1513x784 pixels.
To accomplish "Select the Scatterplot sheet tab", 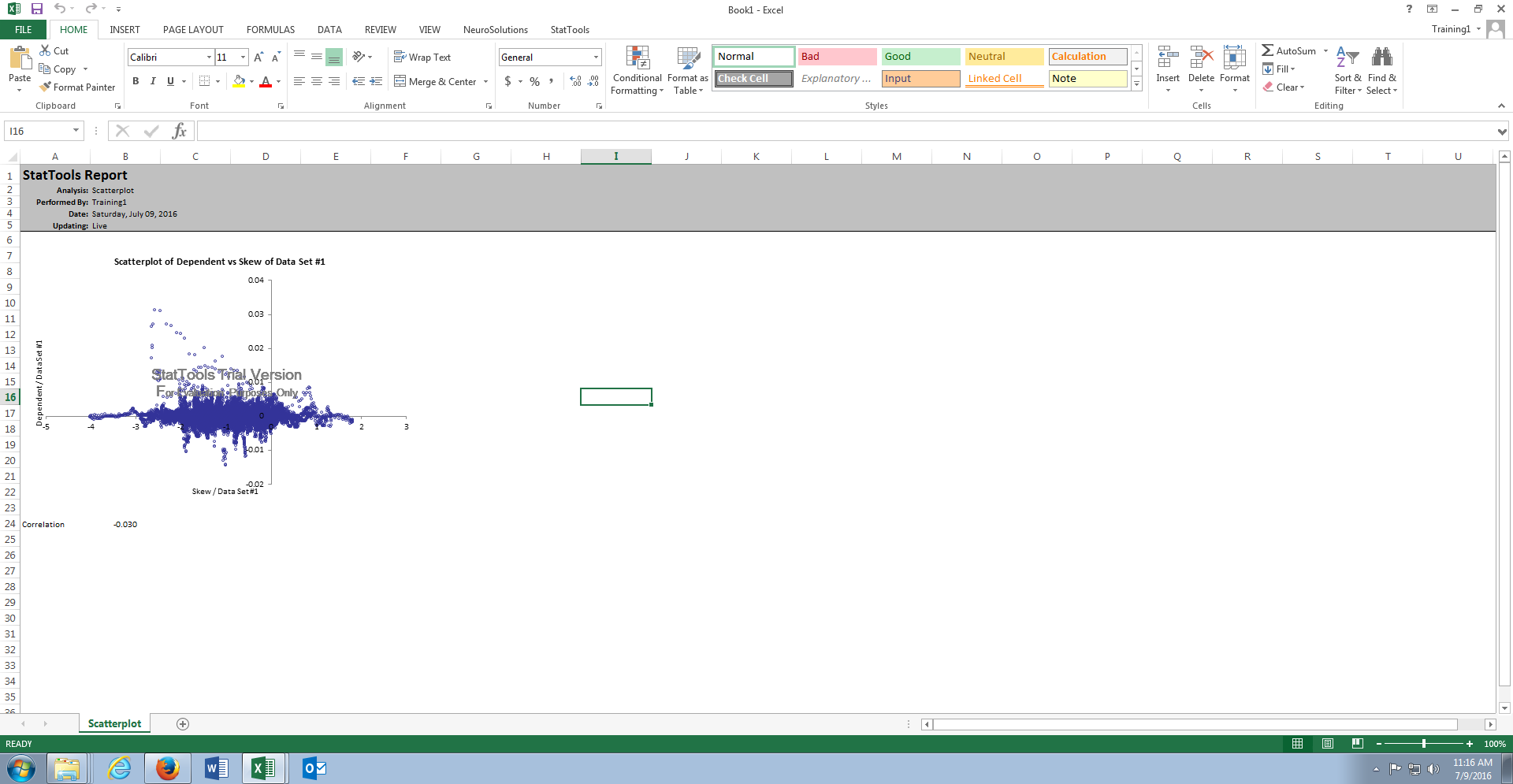I will [114, 723].
